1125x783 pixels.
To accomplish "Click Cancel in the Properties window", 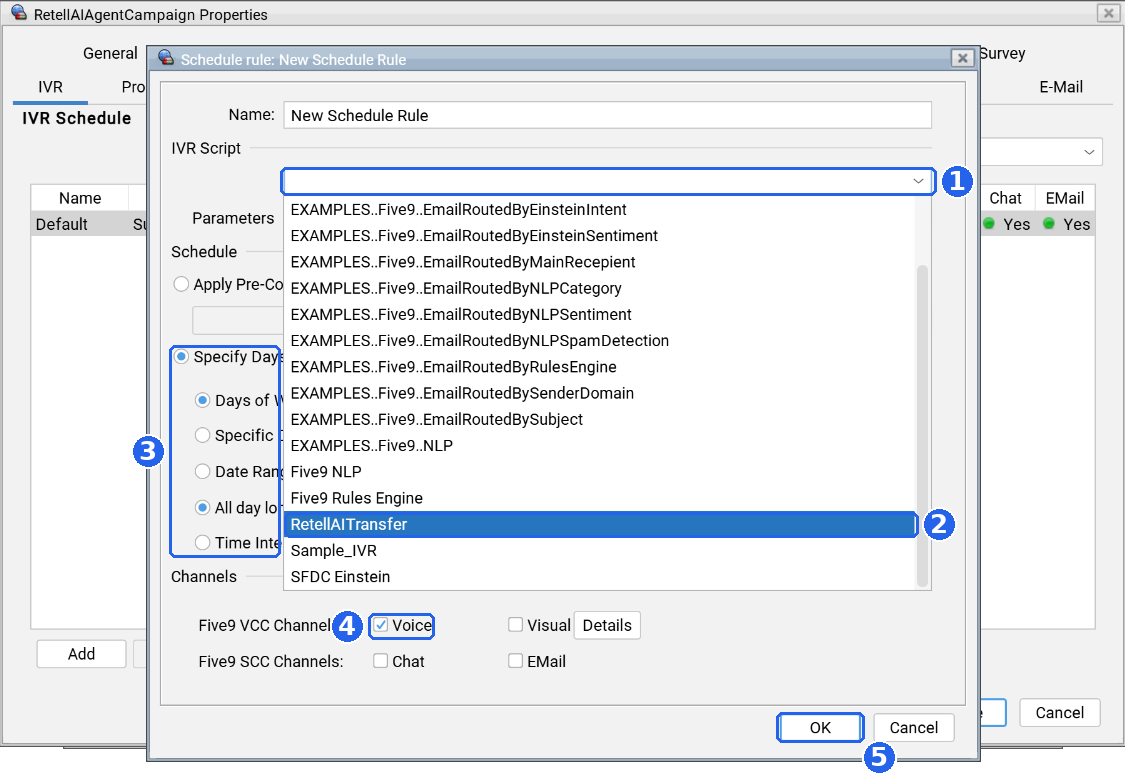I will click(1059, 713).
